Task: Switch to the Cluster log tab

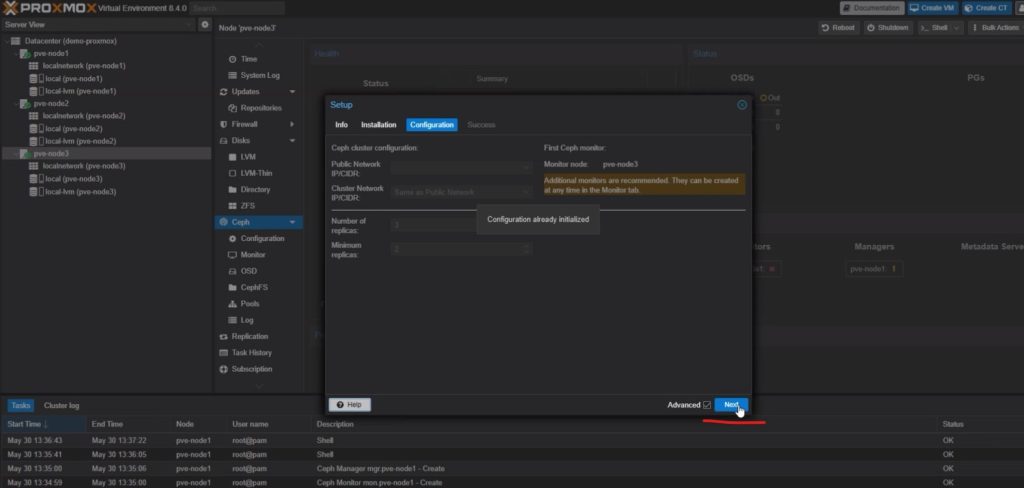Action: coord(61,406)
